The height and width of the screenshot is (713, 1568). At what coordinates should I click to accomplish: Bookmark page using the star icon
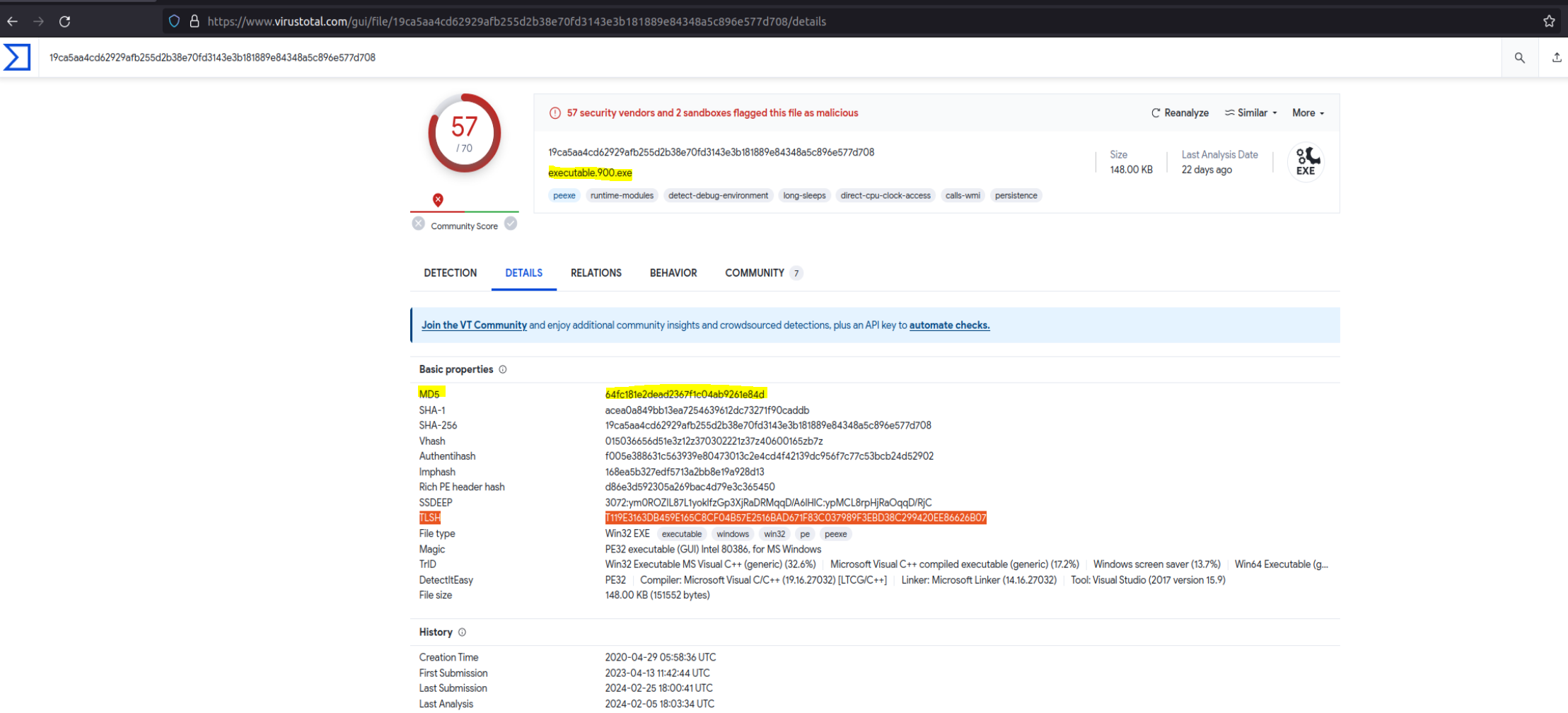point(1549,21)
